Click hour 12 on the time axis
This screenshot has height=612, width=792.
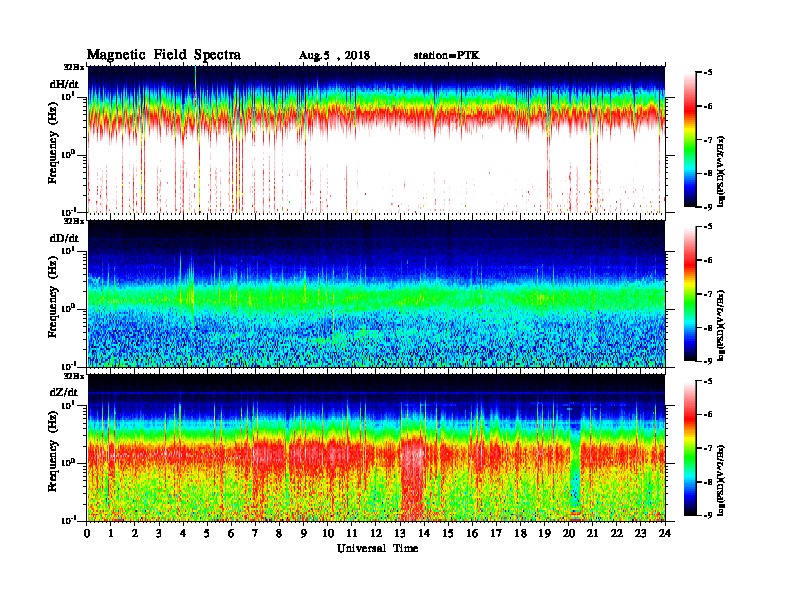(376, 534)
